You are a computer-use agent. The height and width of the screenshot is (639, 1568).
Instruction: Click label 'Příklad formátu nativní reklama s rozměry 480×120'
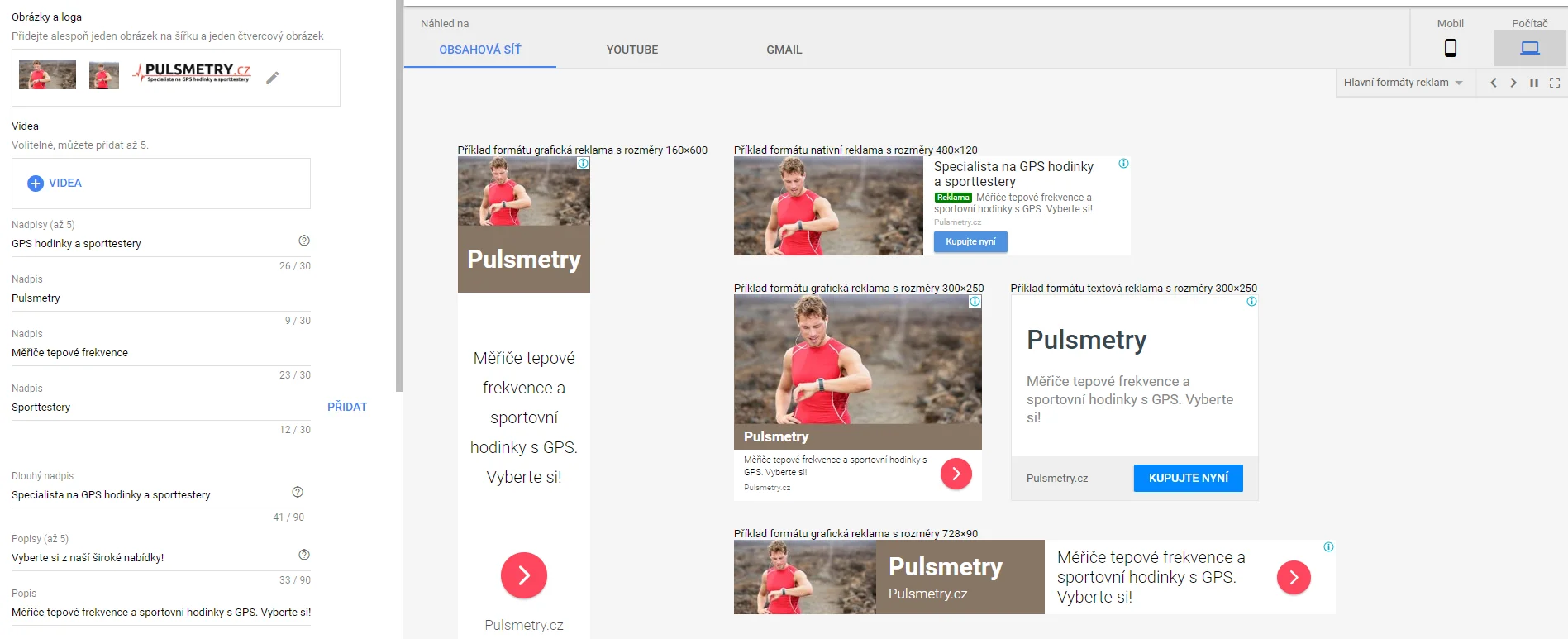coord(855,150)
